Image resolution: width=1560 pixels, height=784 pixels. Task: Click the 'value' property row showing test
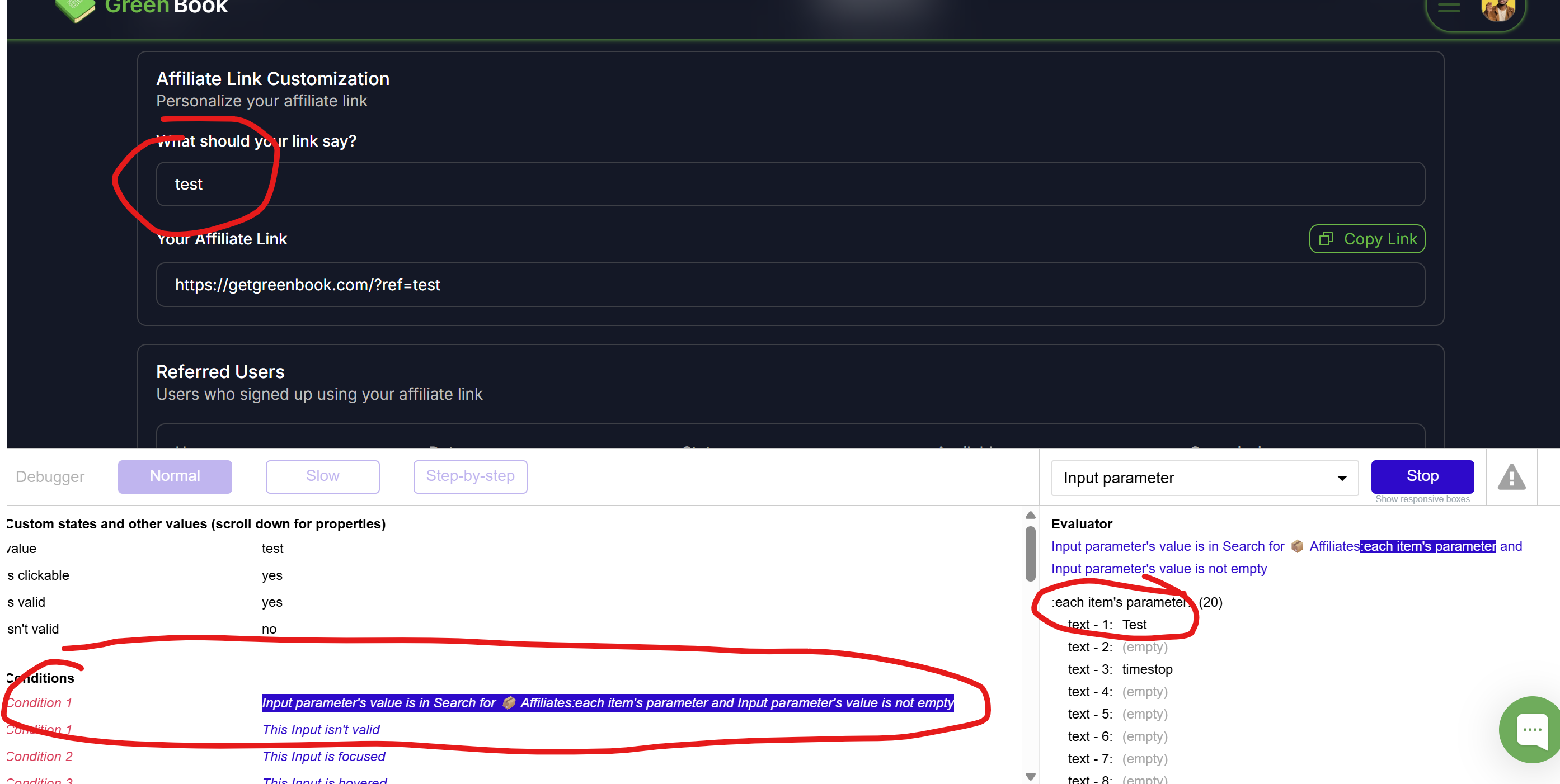point(145,549)
